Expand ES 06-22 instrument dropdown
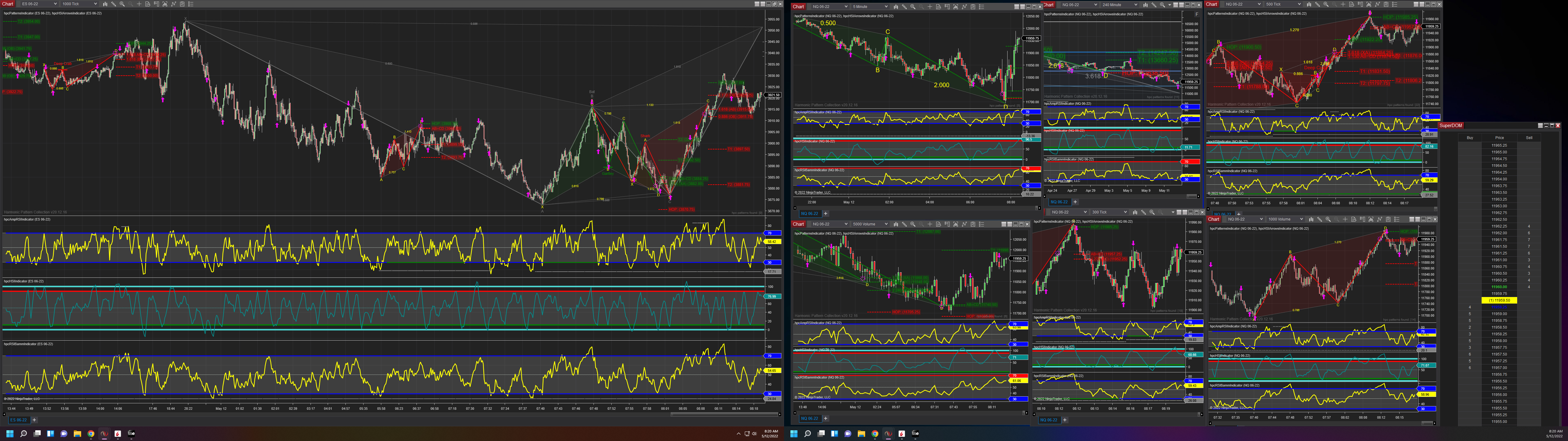This screenshot has width=1568, height=441. (55, 4)
